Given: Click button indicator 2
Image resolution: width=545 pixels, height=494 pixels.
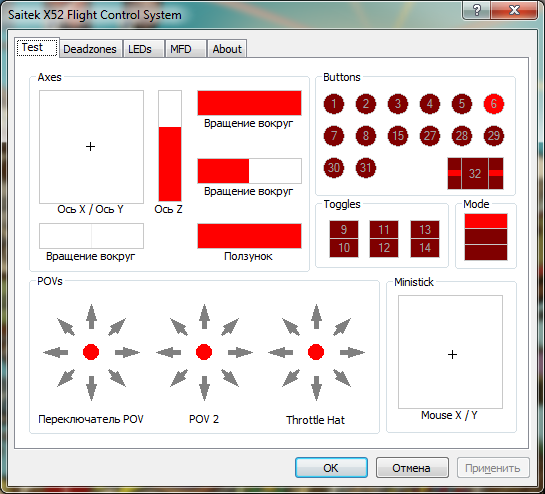Looking at the screenshot, I should coord(366,104).
